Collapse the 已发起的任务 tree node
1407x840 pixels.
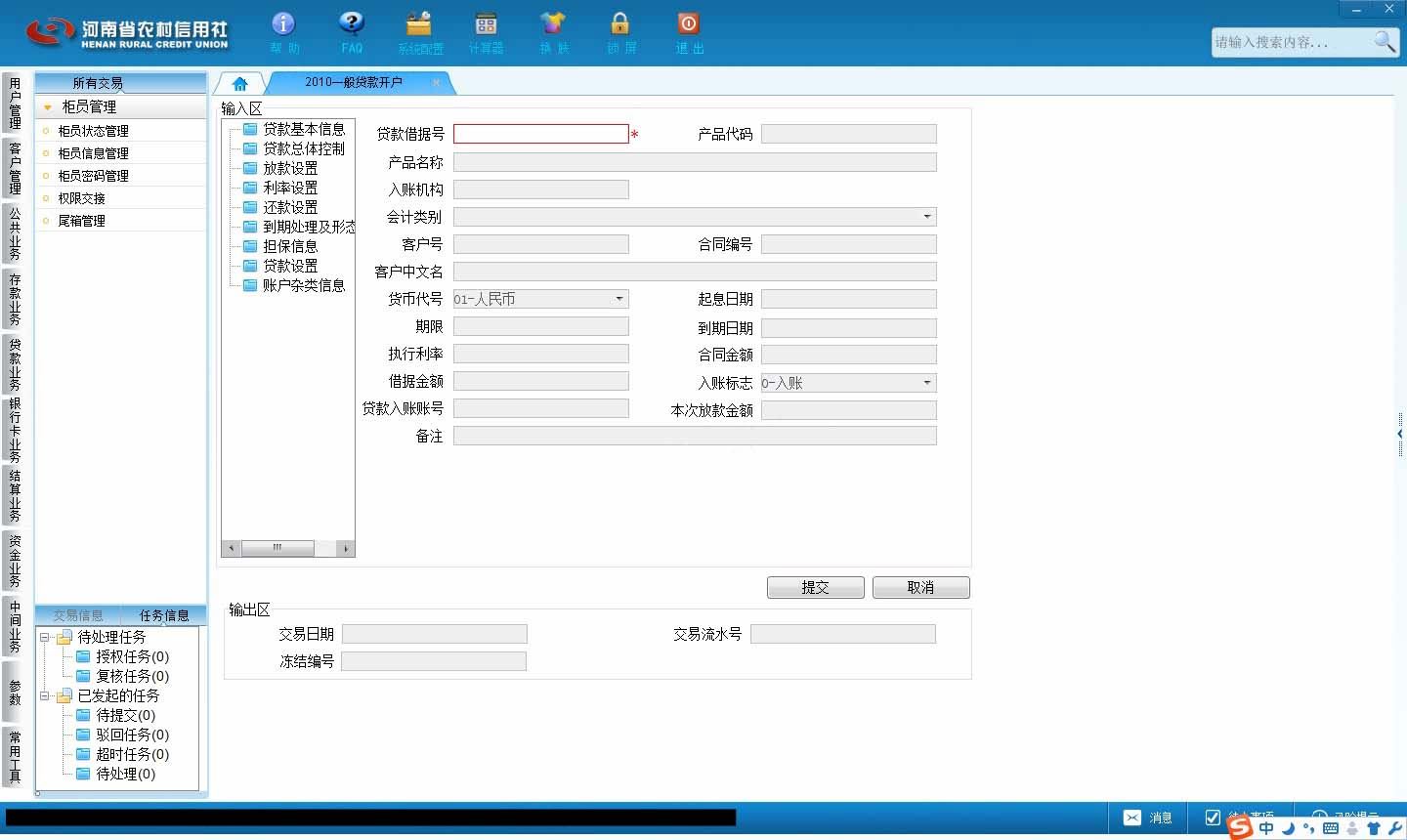click(44, 695)
